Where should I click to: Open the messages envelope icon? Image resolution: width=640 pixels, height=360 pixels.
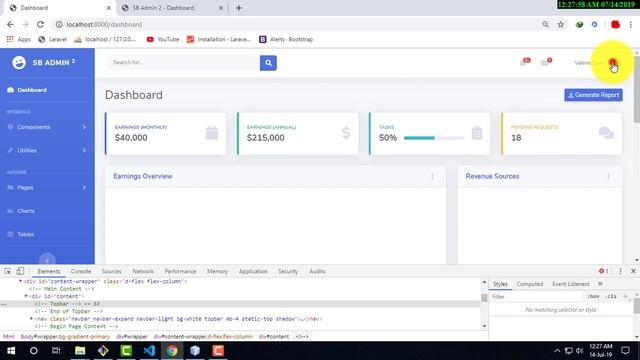tap(546, 62)
